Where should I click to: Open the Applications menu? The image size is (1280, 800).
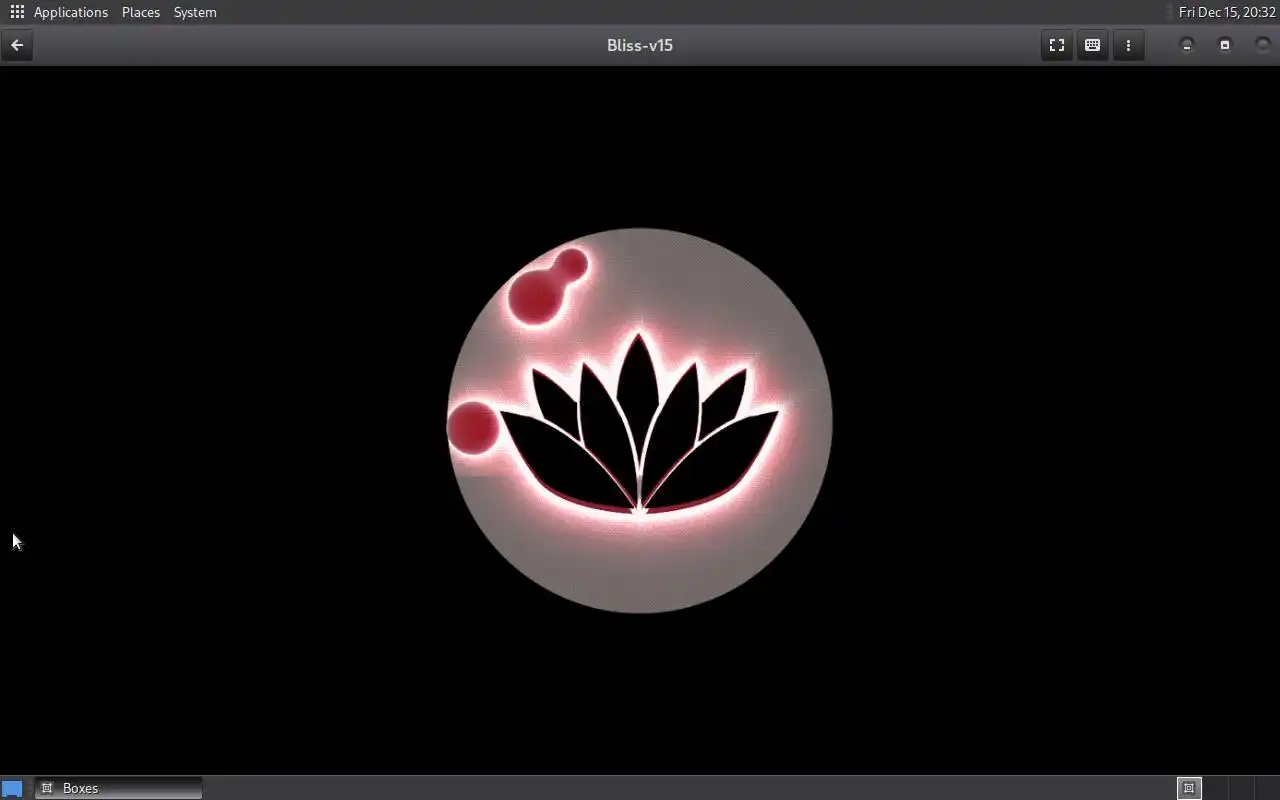tap(70, 12)
